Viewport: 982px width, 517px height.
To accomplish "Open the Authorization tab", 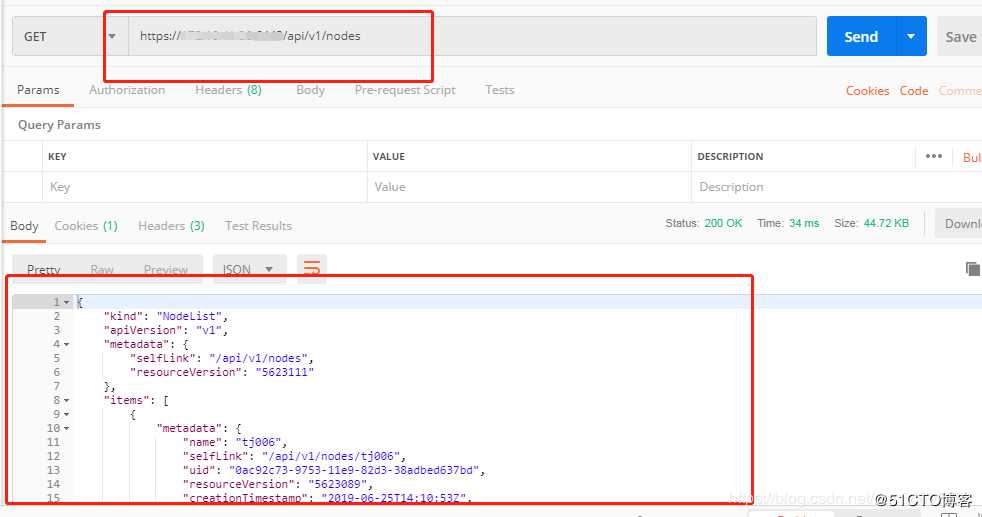I will 127,90.
